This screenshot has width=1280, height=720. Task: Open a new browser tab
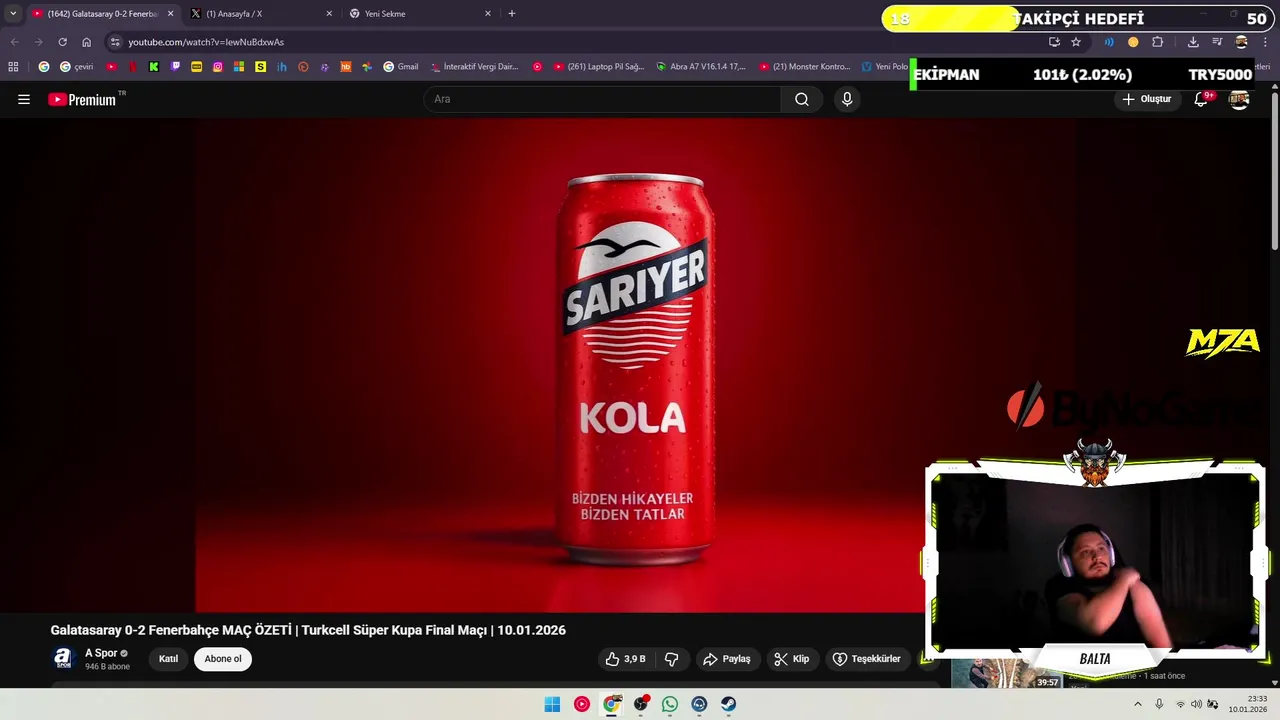pos(512,14)
